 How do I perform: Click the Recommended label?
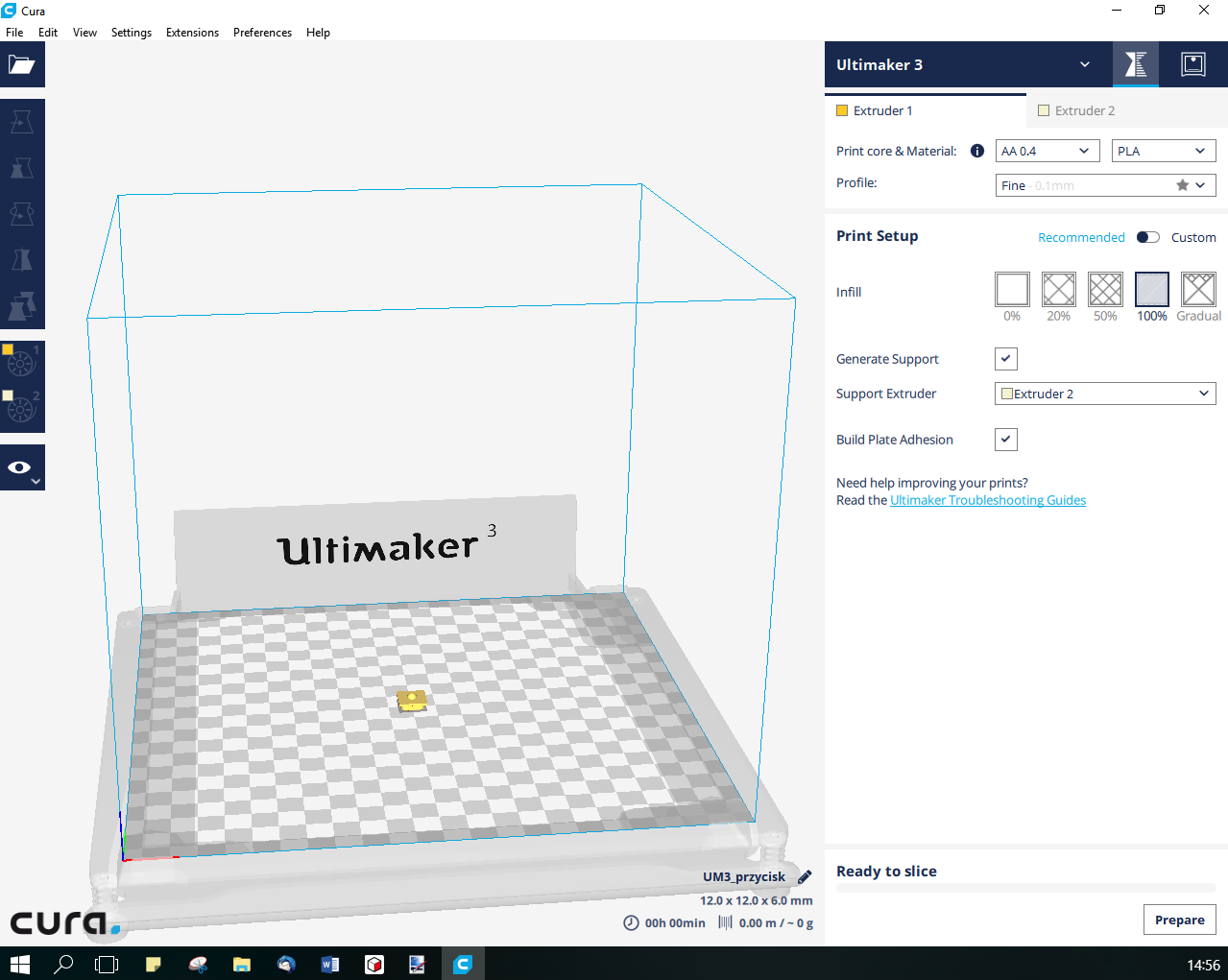(1081, 237)
